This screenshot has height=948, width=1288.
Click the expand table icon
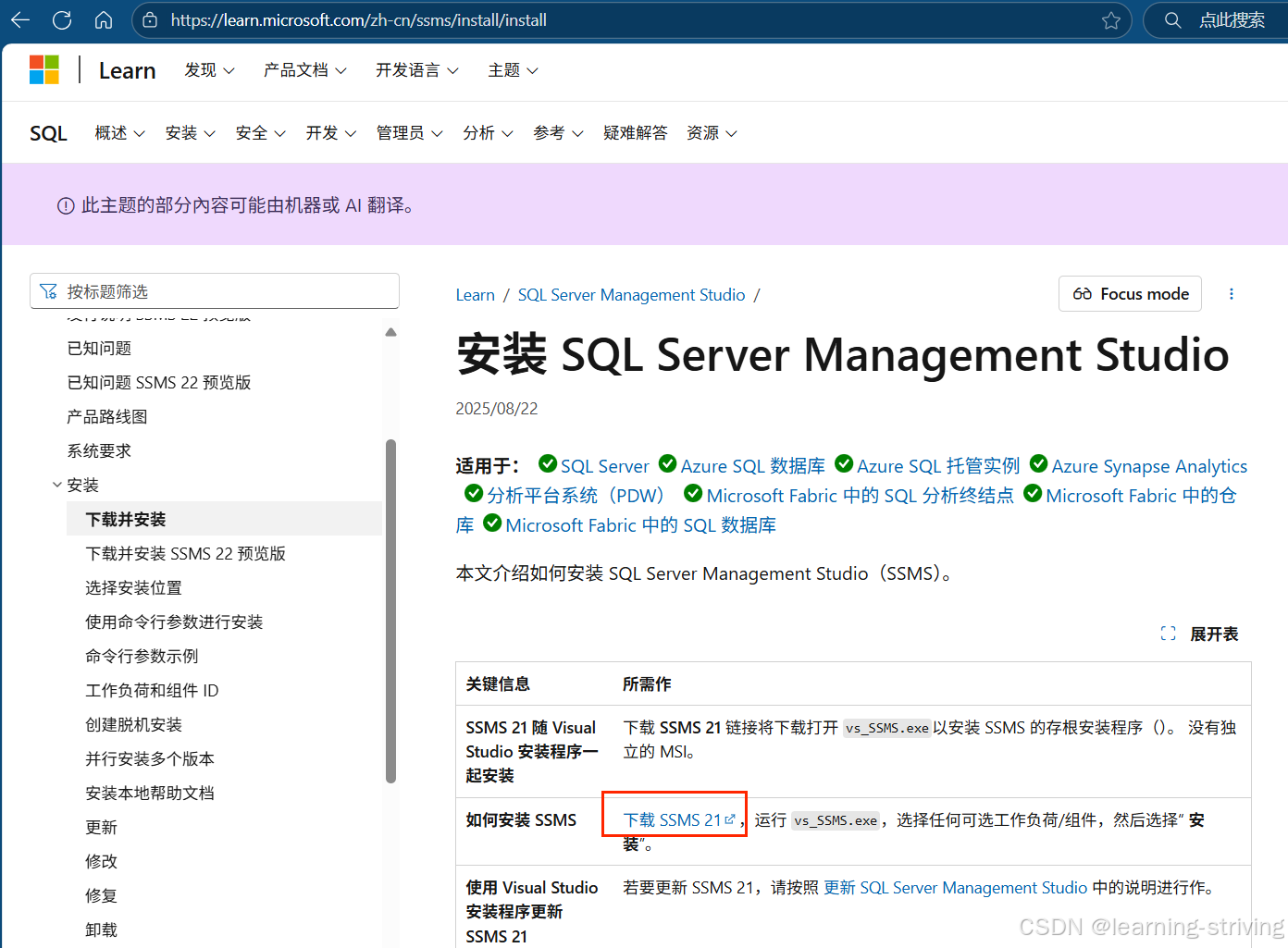(1168, 634)
